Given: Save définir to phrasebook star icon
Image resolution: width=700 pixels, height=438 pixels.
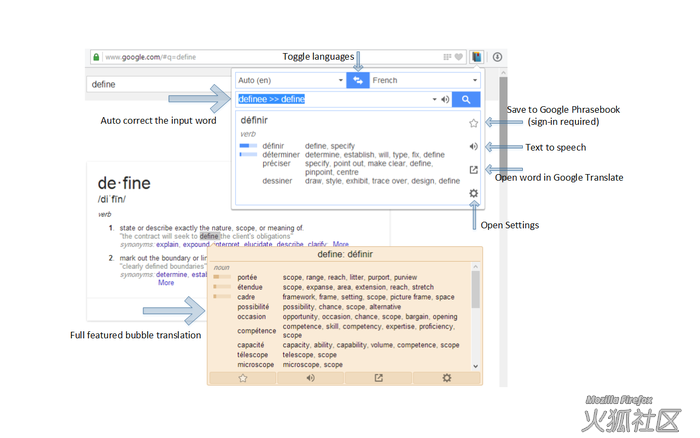Looking at the screenshot, I should click(x=473, y=123).
